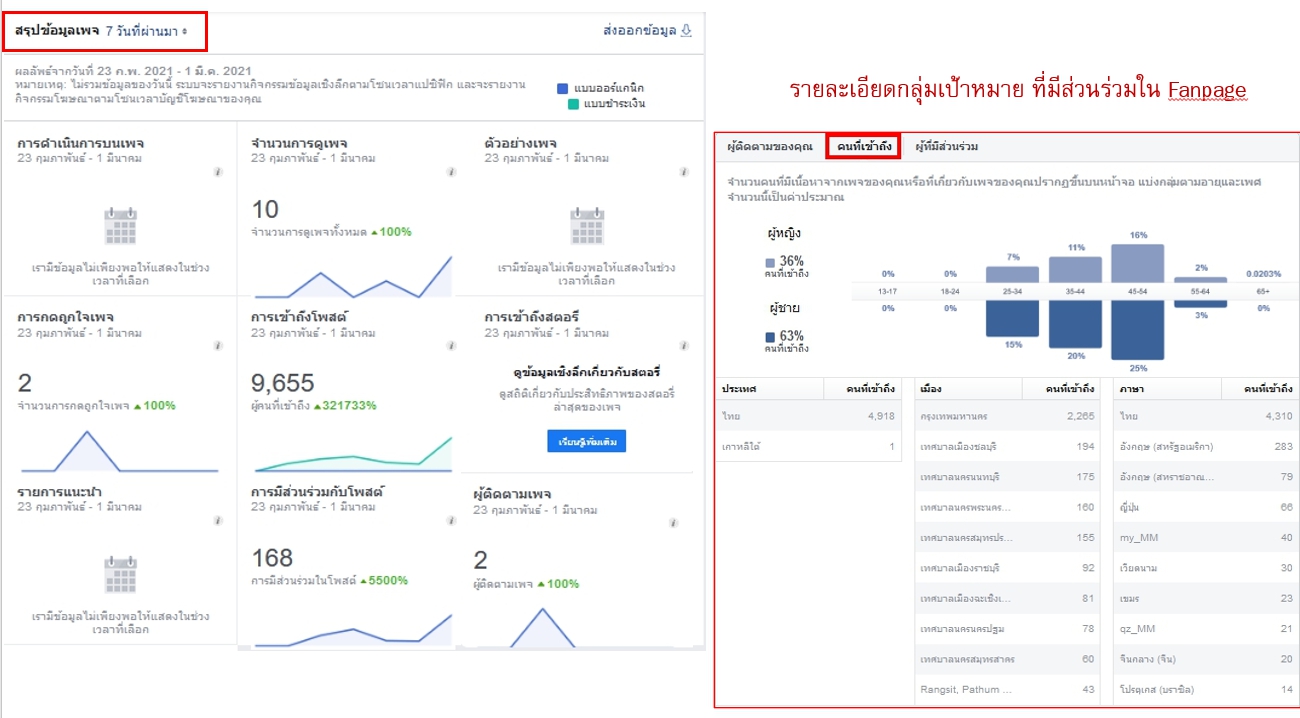Screen dimensions: 1300x718
Task: Click info icon on จำนวนการดูเพจ card
Action: pos(450,172)
